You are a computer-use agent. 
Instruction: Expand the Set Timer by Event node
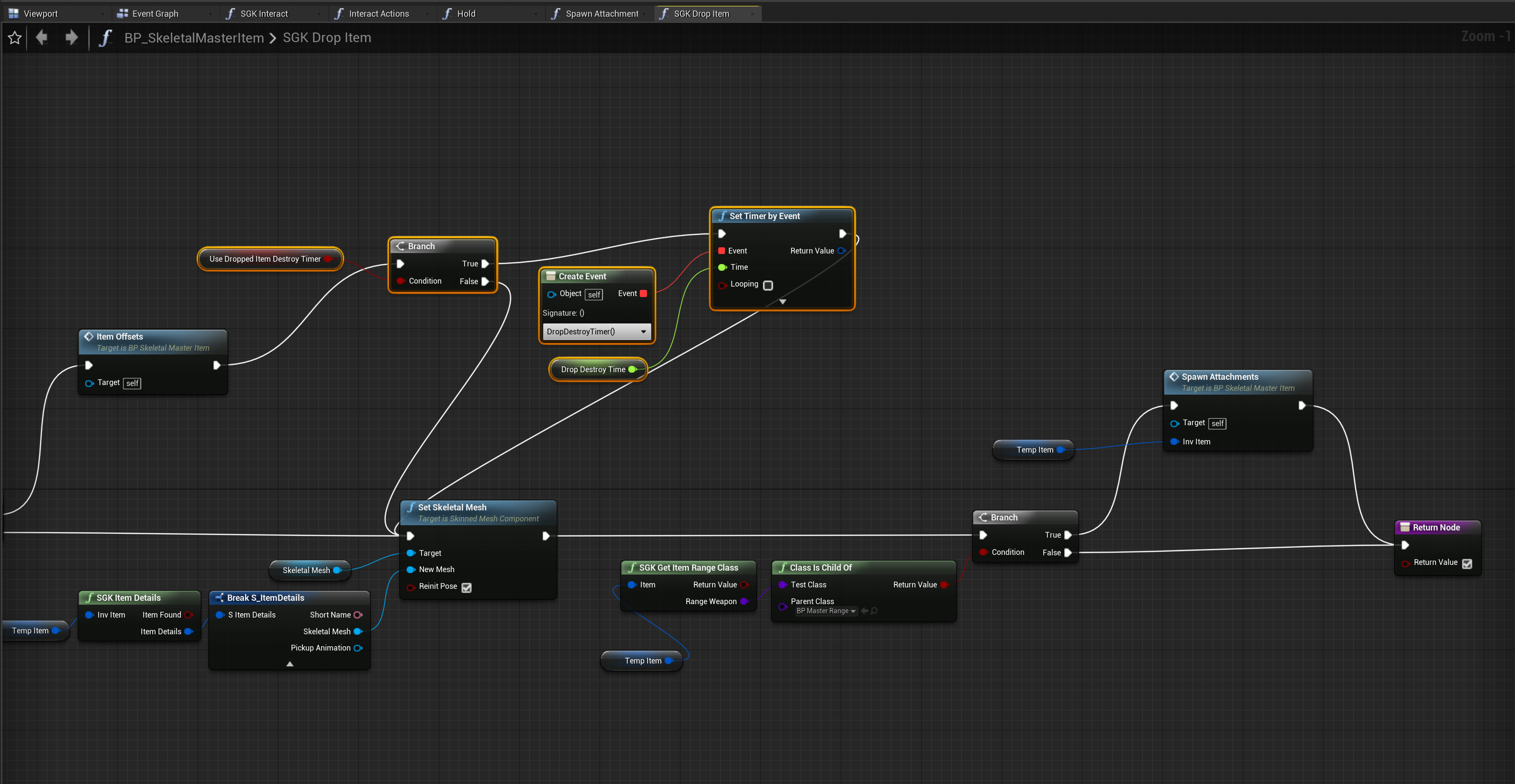pyautogui.click(x=782, y=301)
